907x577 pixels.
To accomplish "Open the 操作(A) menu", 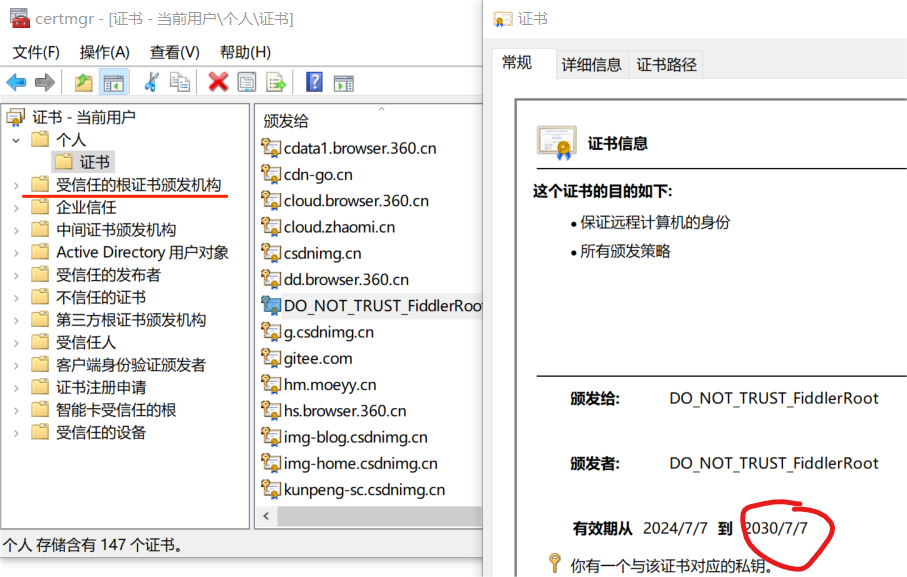I will point(104,52).
